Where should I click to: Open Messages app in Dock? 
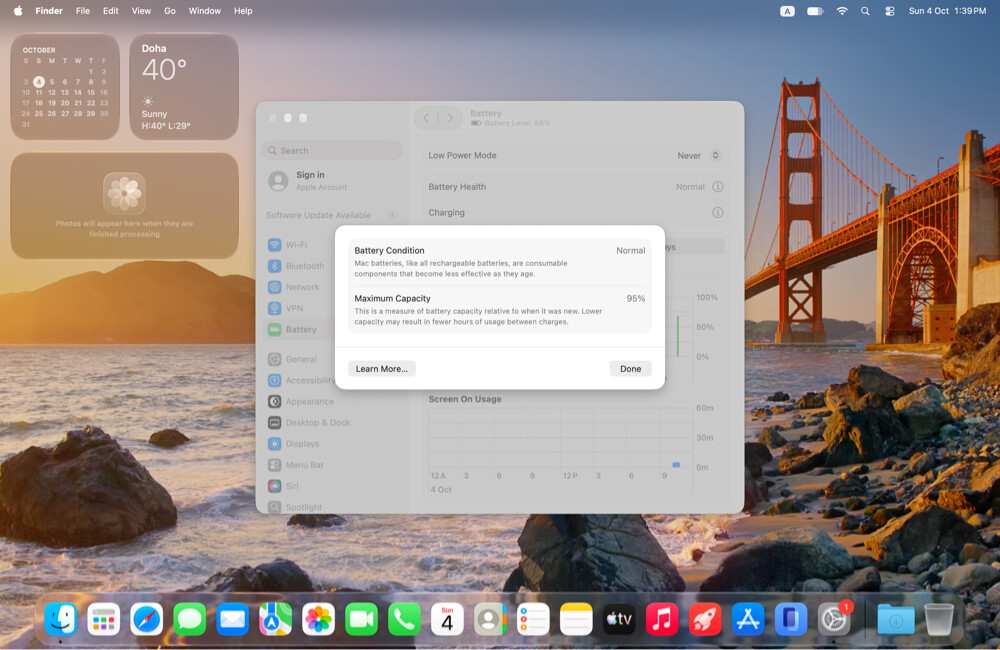coord(189,619)
